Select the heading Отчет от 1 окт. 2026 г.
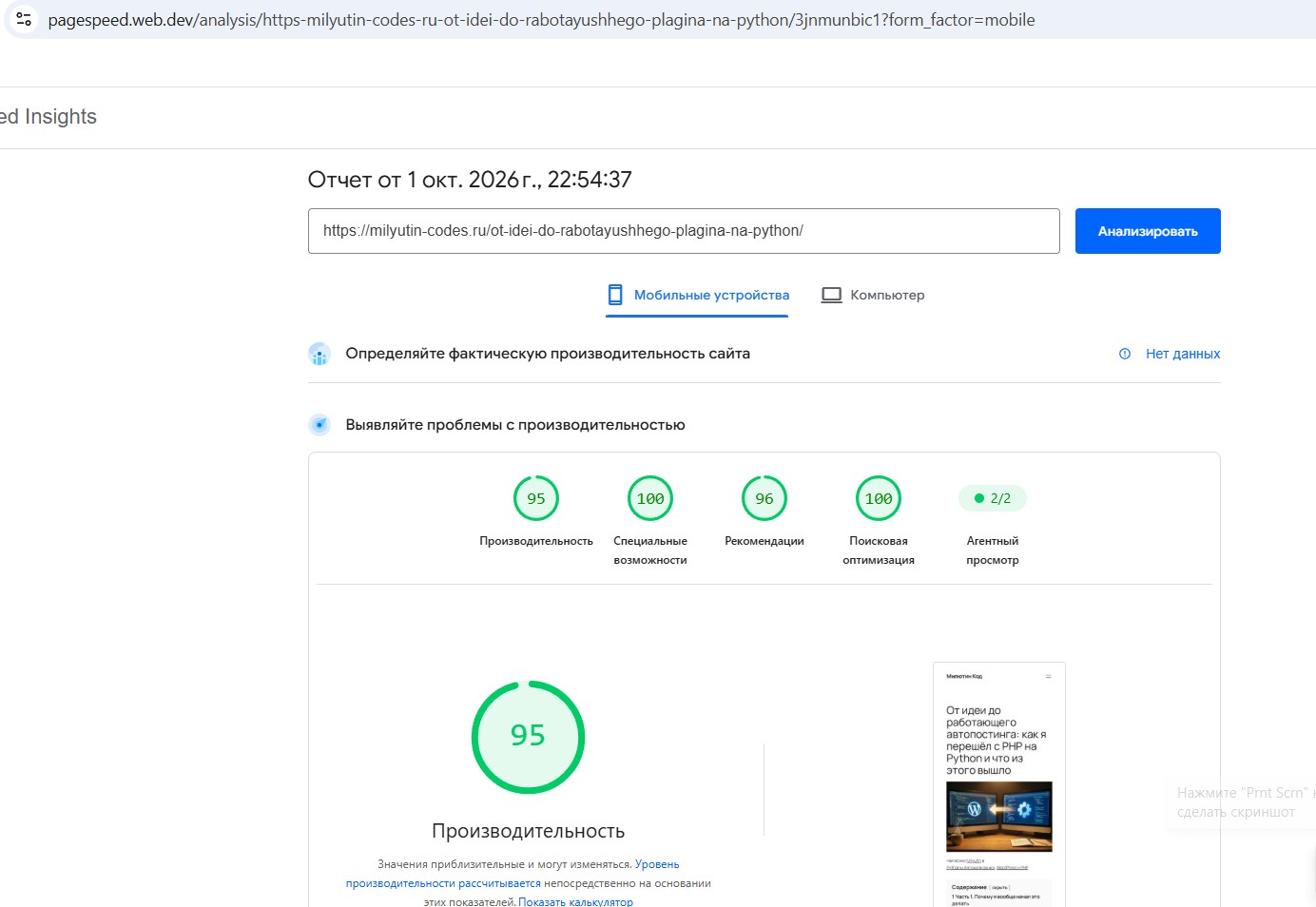This screenshot has width=1316, height=907. (470, 180)
